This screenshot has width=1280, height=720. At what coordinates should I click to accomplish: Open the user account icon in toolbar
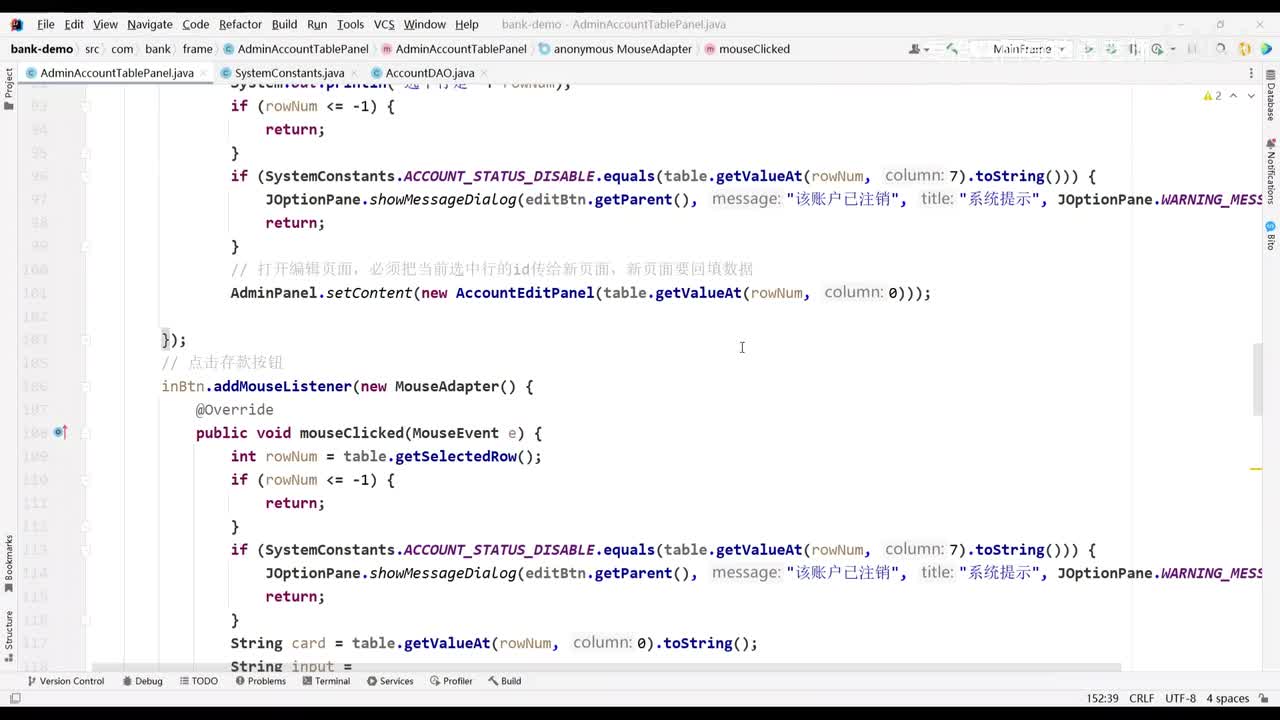[x=914, y=49]
